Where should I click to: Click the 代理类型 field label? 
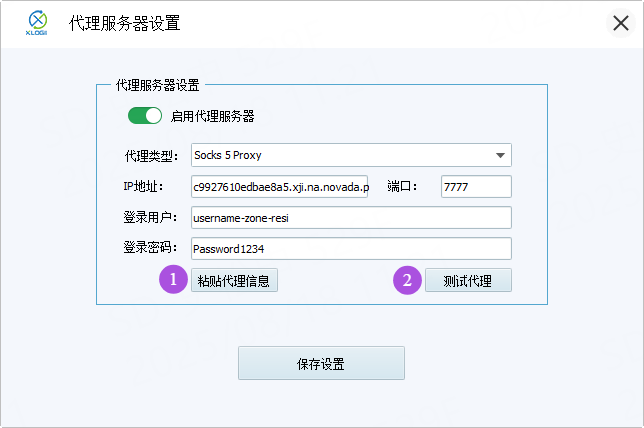[x=150, y=156]
